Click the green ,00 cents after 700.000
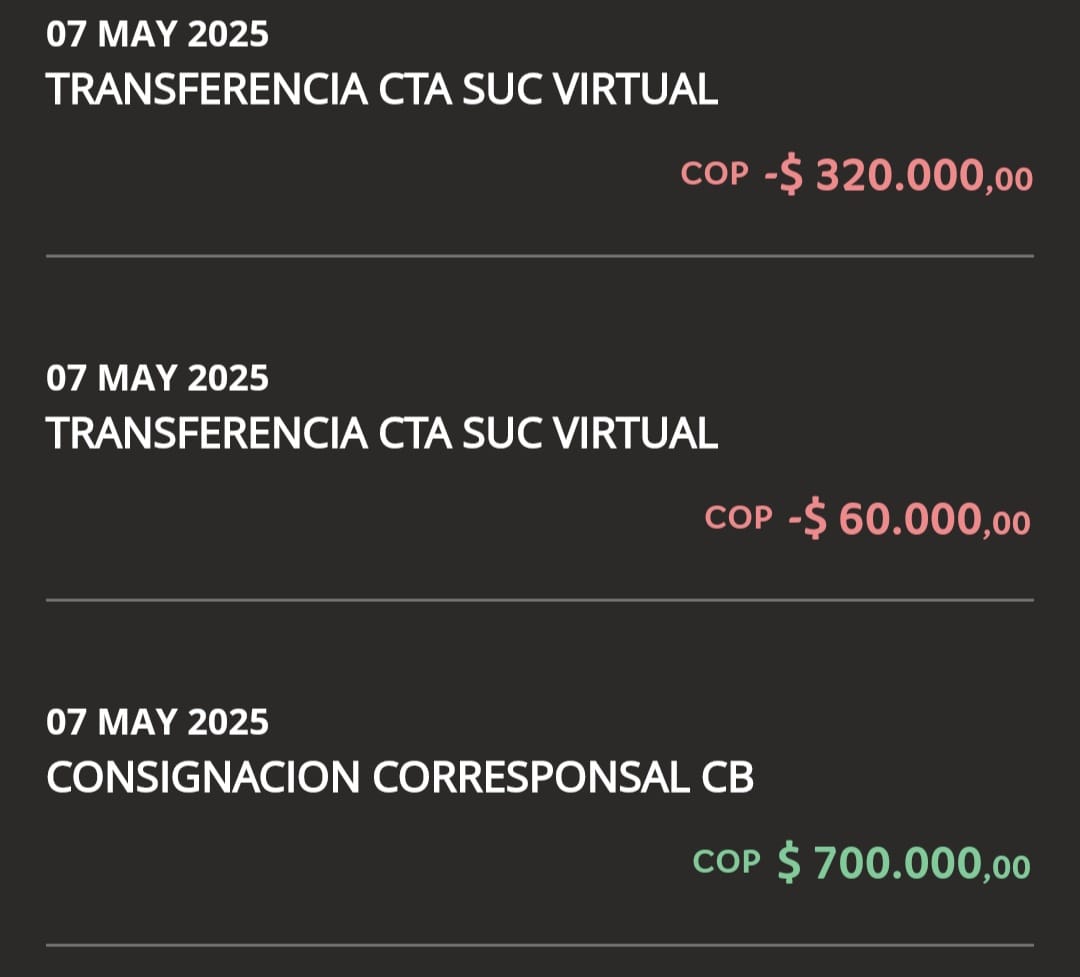1080x977 pixels. (x=1006, y=867)
